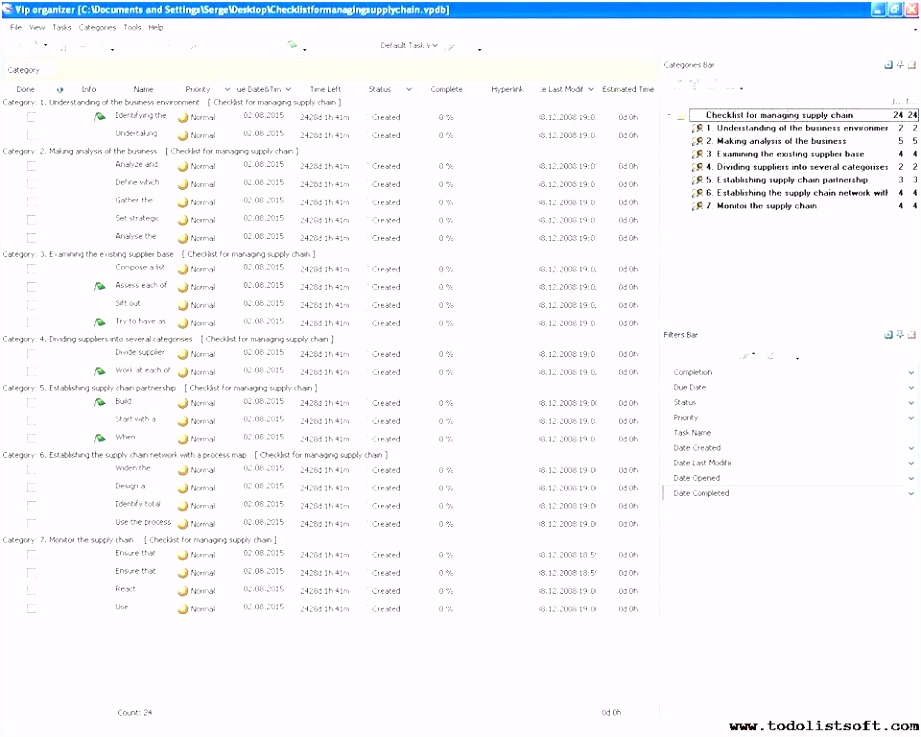Click the flag icon on 'Assess each of' task
This screenshot has height=737, width=921.
pos(100,287)
